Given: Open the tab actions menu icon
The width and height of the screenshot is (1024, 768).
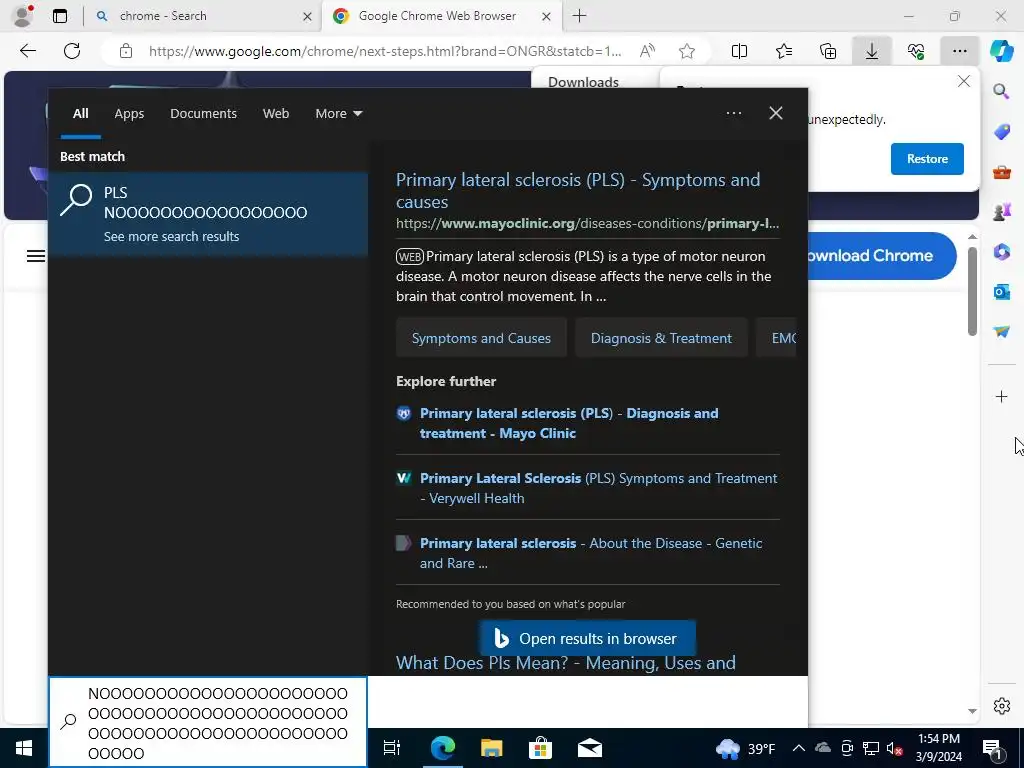Looking at the screenshot, I should (60, 16).
